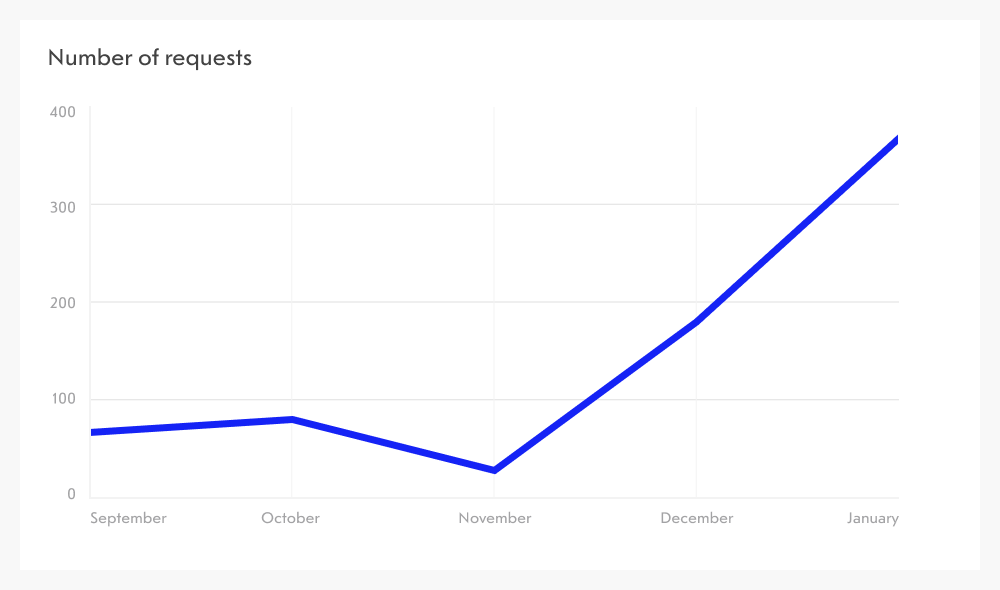Click the "Number of requests" chart title
The width and height of the screenshot is (1000, 590).
coord(150,58)
